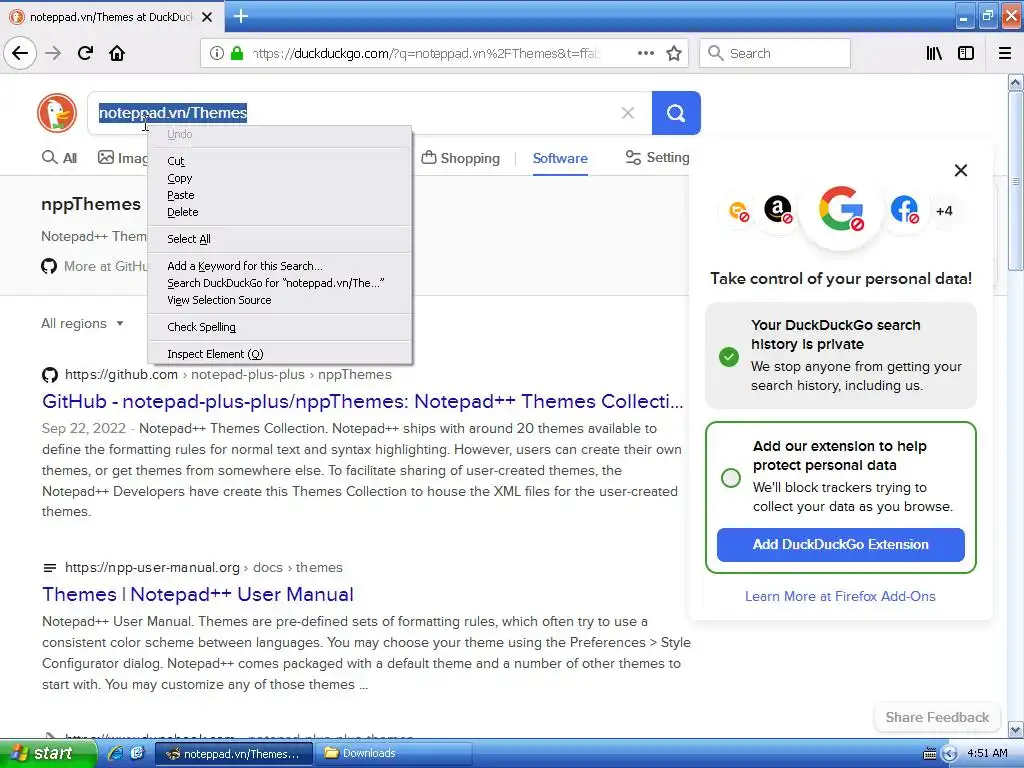Bookmark this page with the star

pyautogui.click(x=674, y=53)
